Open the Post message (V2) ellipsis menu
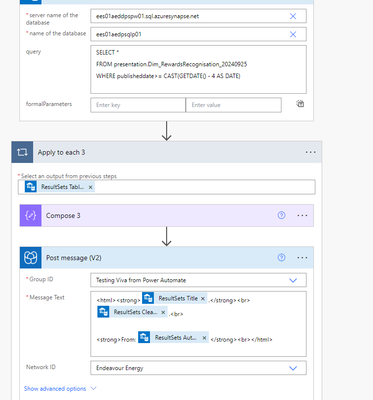Viewport: 373px width, 400px height. click(x=302, y=257)
